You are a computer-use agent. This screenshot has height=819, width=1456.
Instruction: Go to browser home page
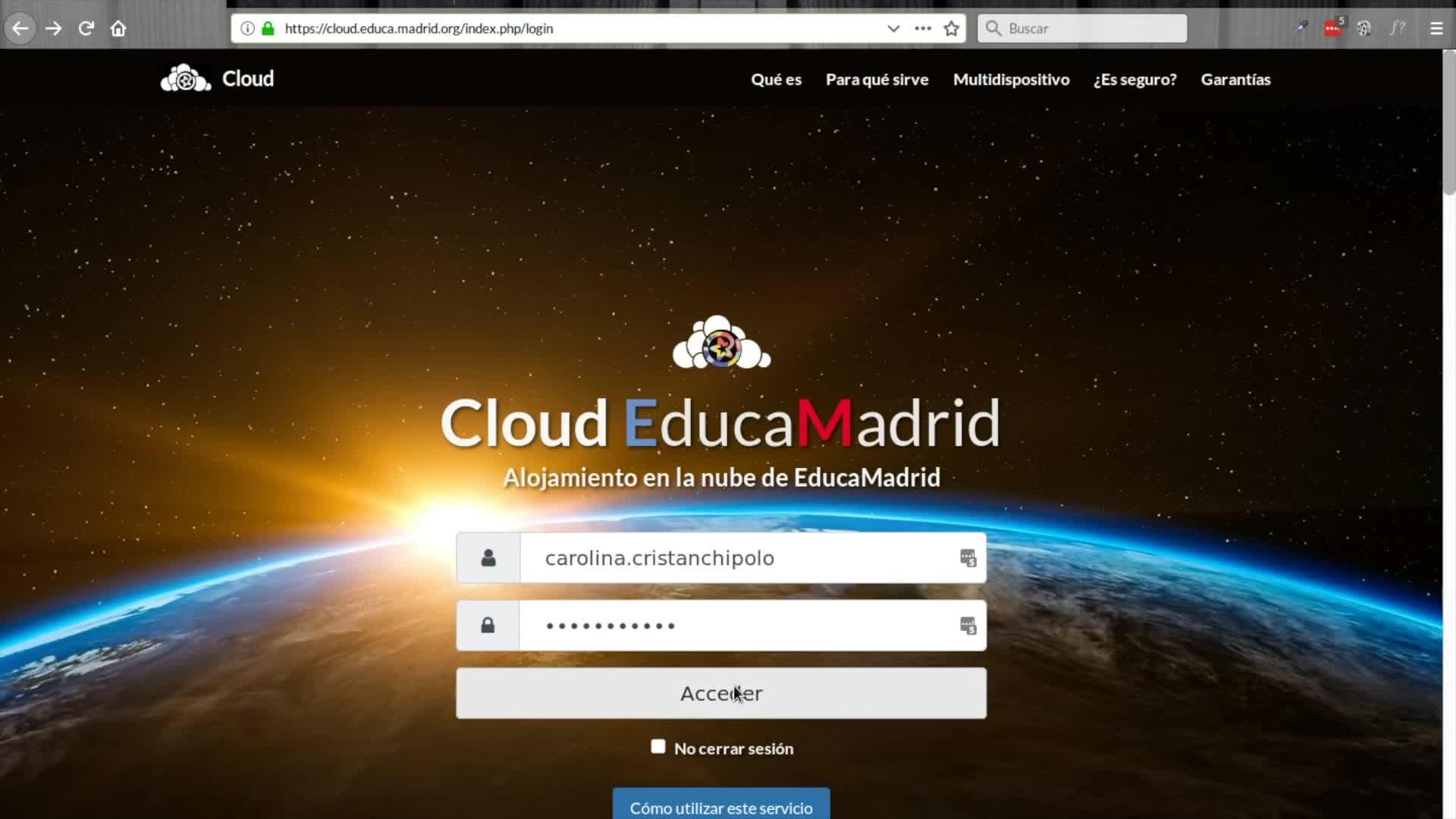pyautogui.click(x=118, y=29)
